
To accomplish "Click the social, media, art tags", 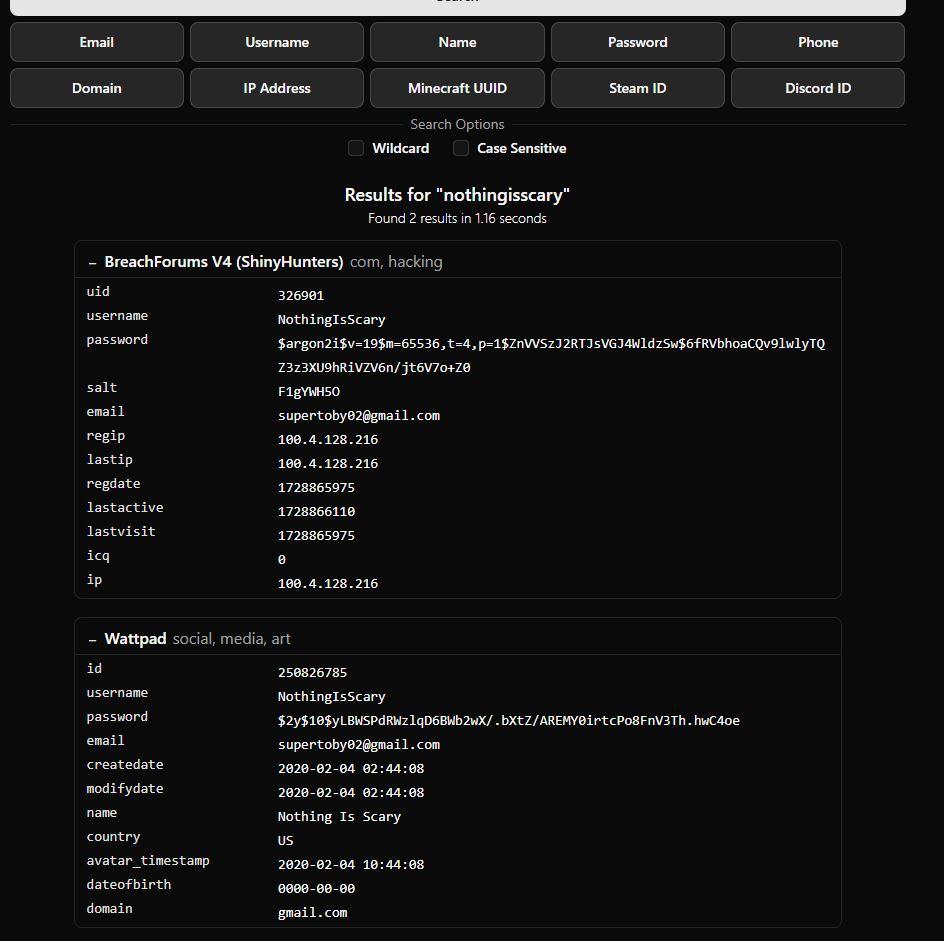I will [x=232, y=639].
